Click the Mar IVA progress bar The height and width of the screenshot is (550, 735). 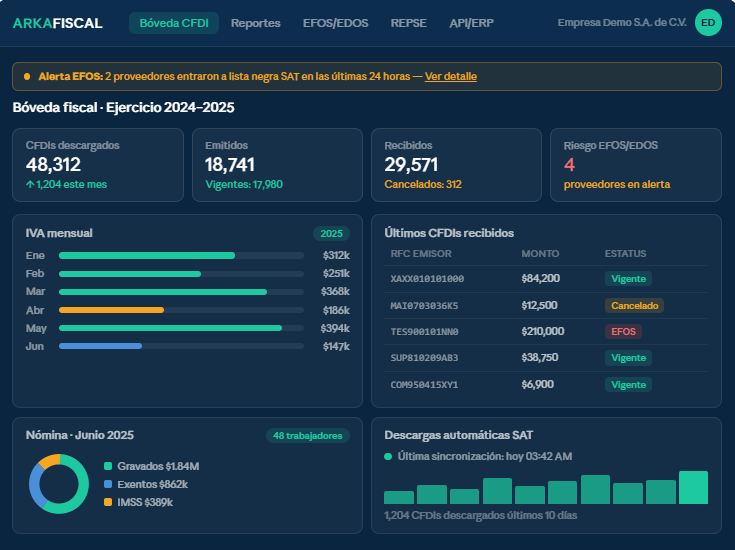click(x=181, y=292)
